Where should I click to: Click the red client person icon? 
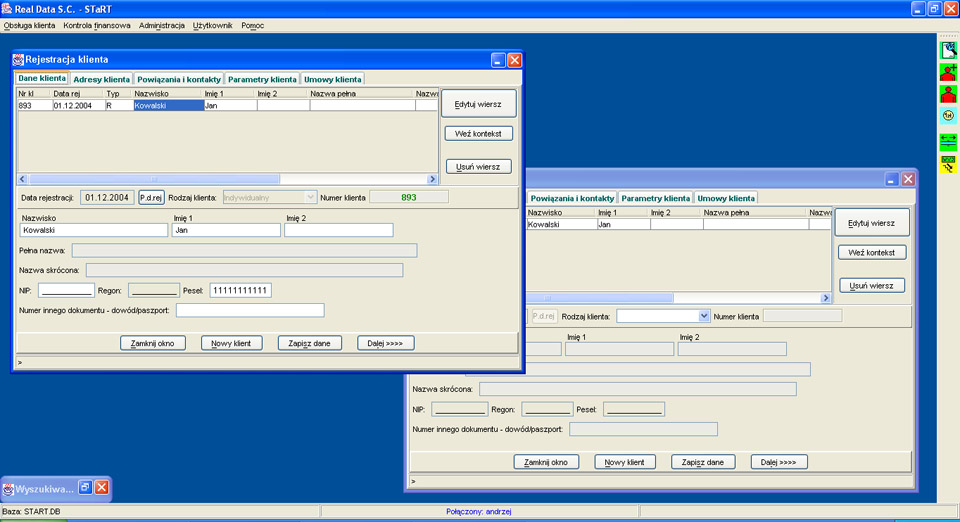point(947,95)
